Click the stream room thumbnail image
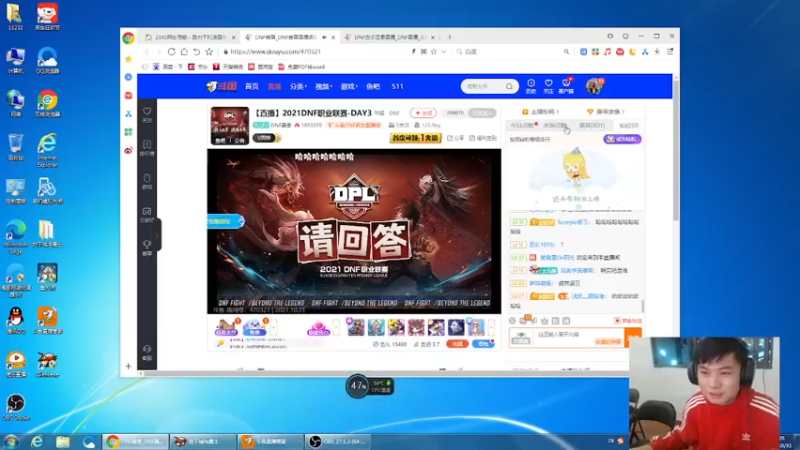800x450 pixels. (x=230, y=125)
